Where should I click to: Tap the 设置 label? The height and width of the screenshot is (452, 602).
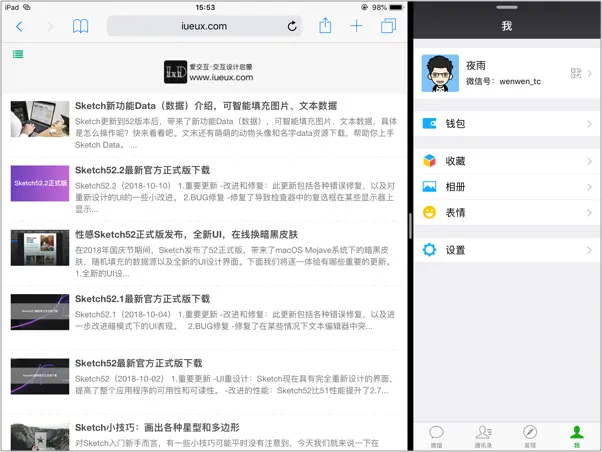click(455, 250)
